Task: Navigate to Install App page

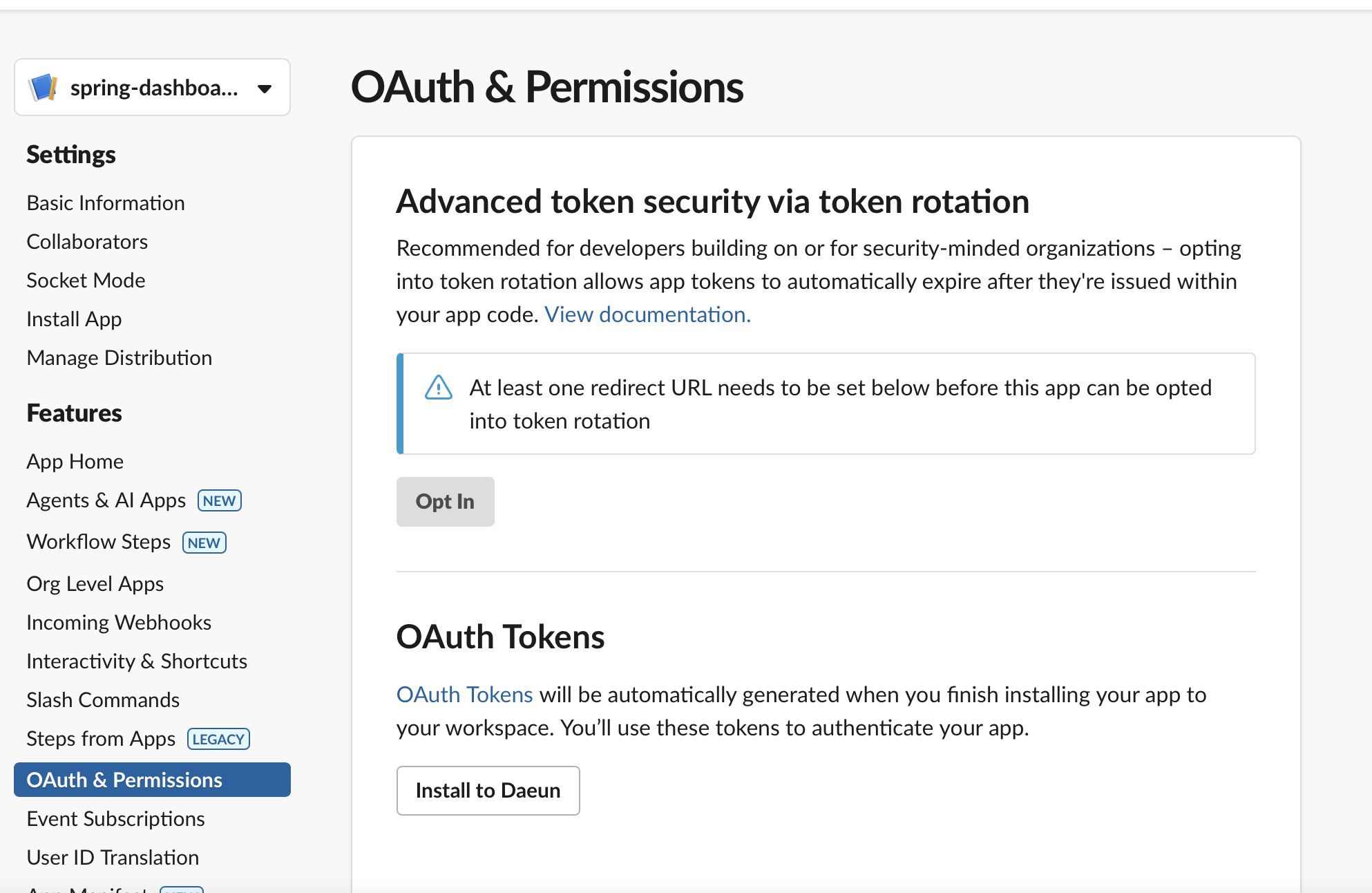Action: pyautogui.click(x=74, y=319)
